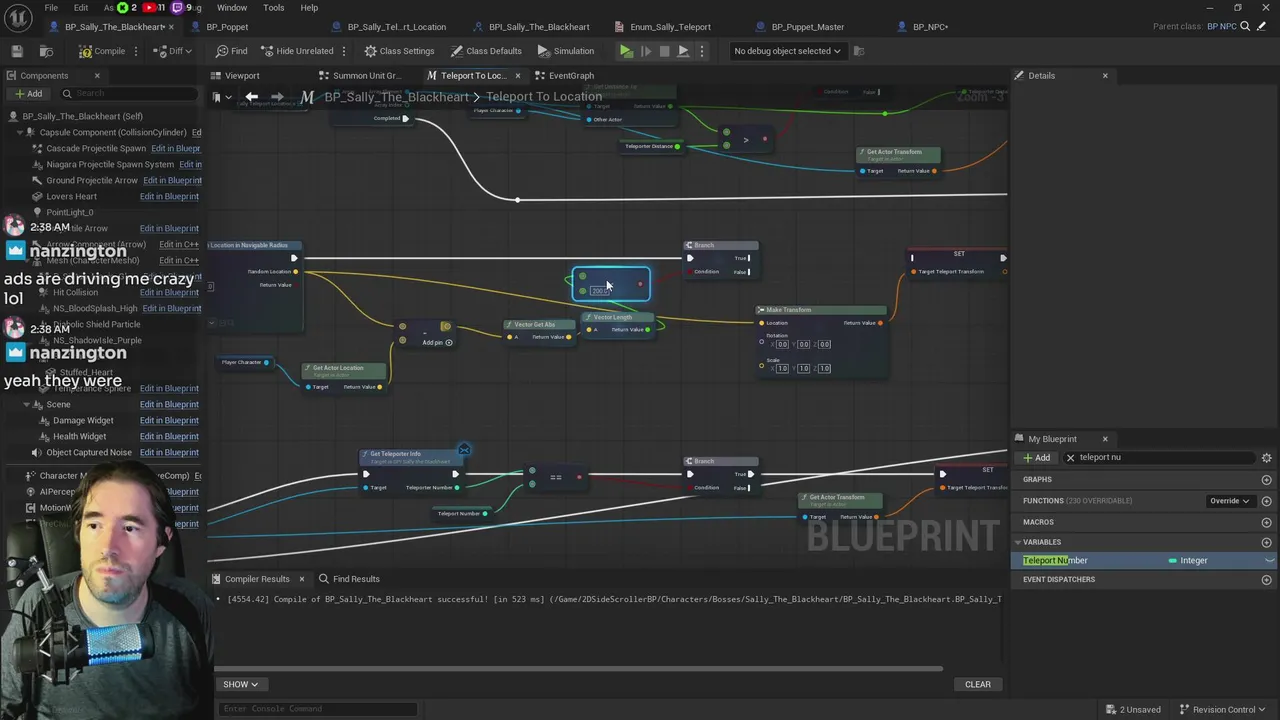
Task: Navigate forward in graph history
Action: click(x=277, y=96)
